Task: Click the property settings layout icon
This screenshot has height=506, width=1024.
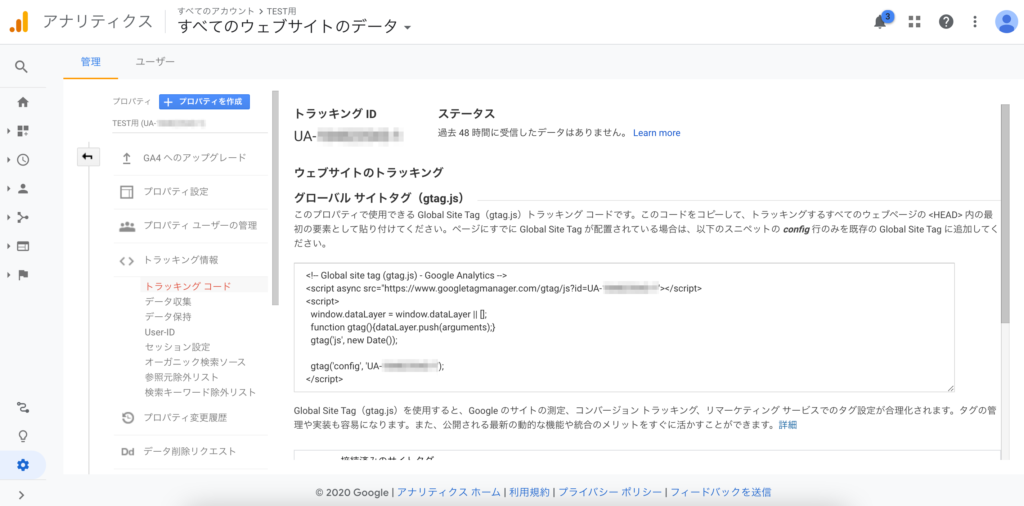Action: 127,192
